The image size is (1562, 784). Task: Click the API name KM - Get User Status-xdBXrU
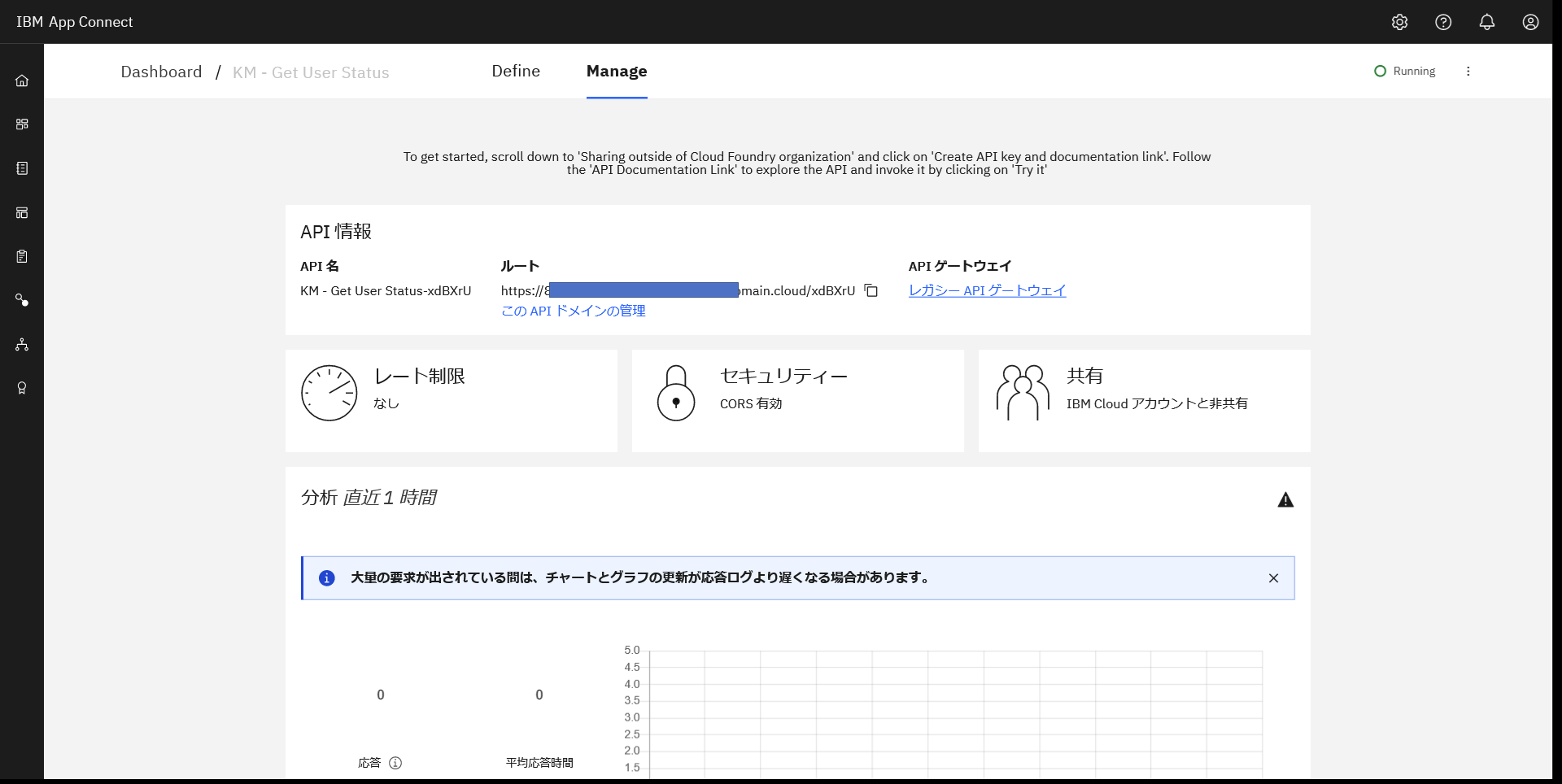coord(386,290)
